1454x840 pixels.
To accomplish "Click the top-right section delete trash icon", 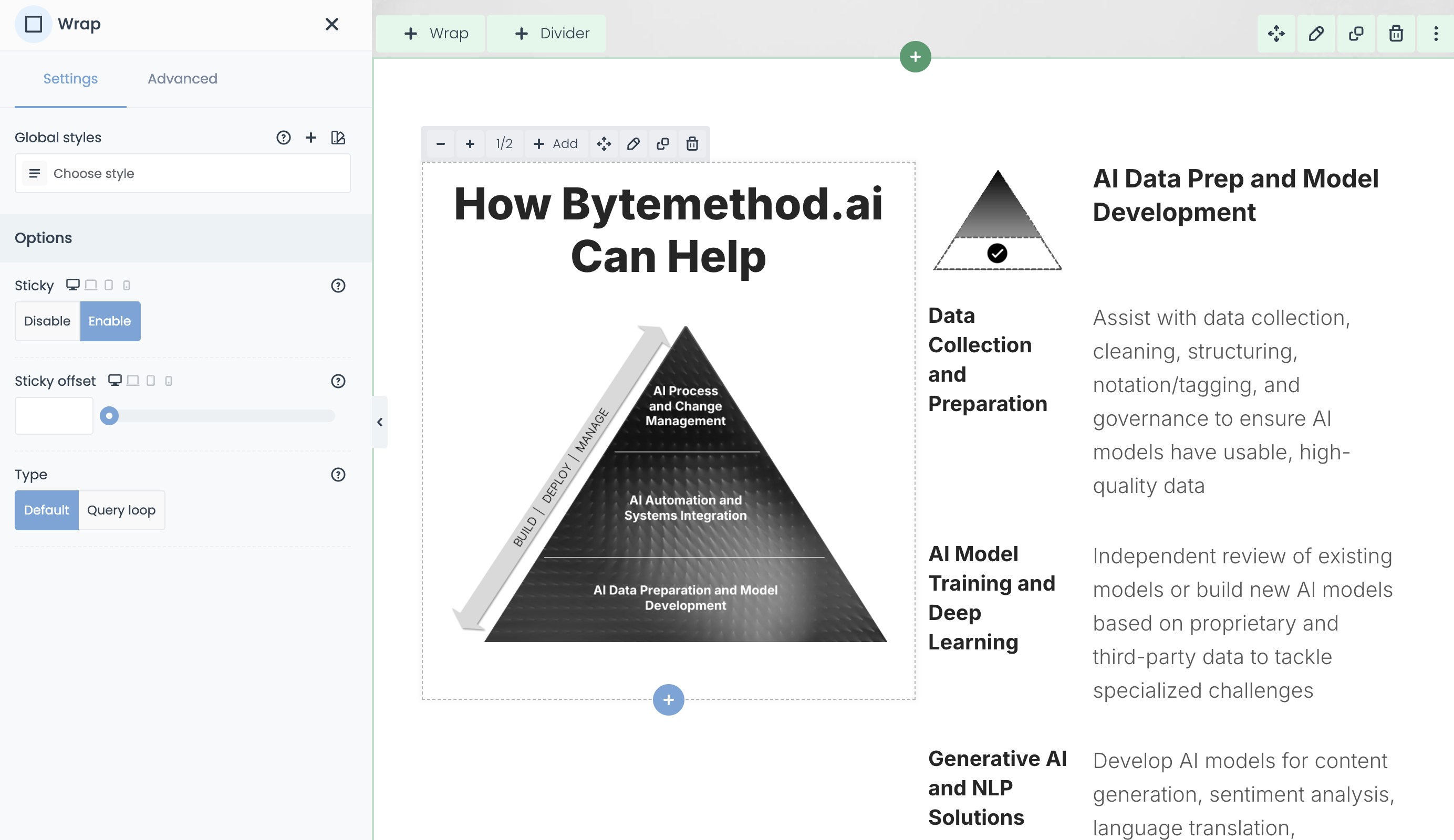I will [1396, 34].
